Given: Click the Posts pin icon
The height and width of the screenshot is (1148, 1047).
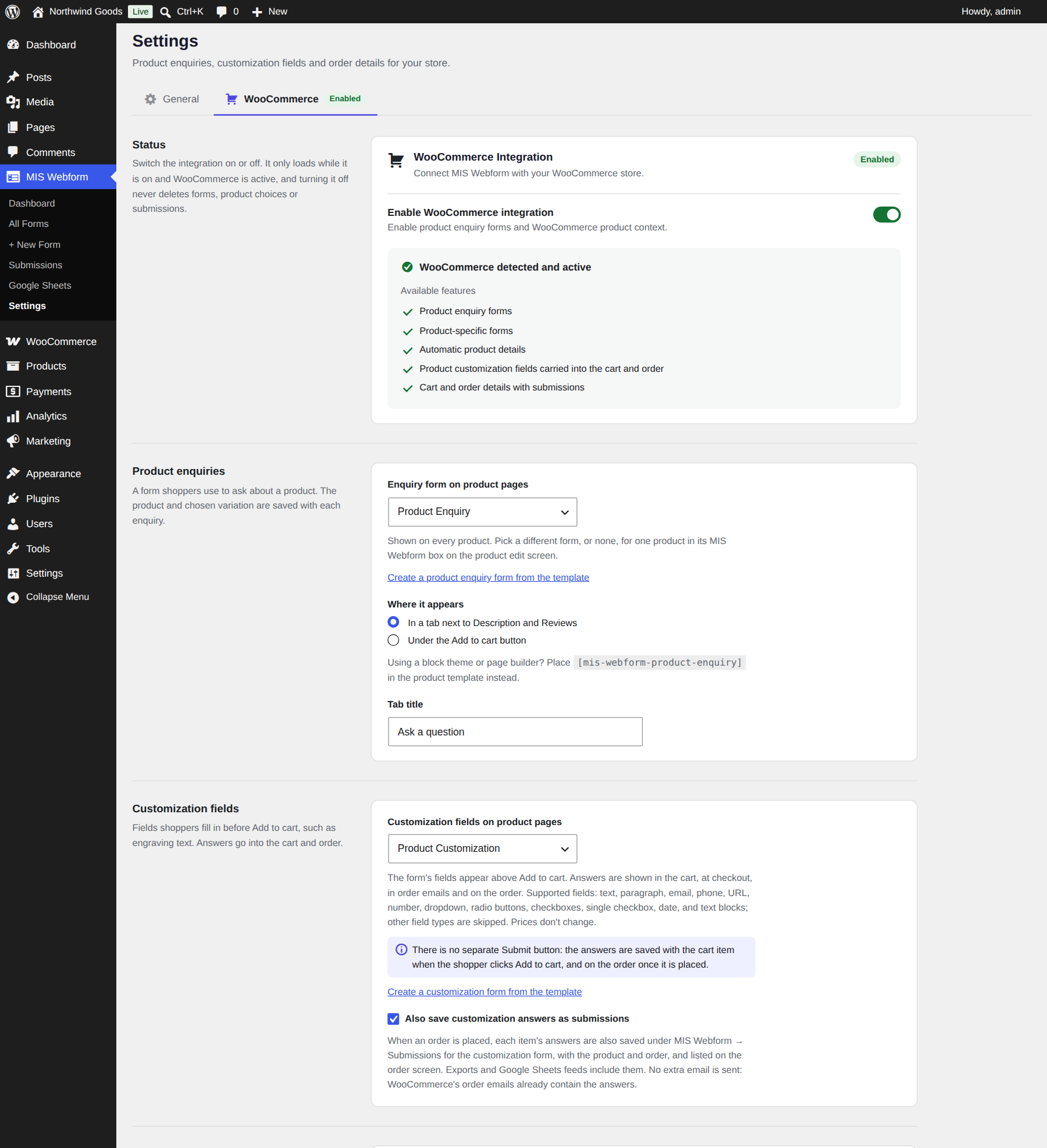Looking at the screenshot, I should coord(13,77).
